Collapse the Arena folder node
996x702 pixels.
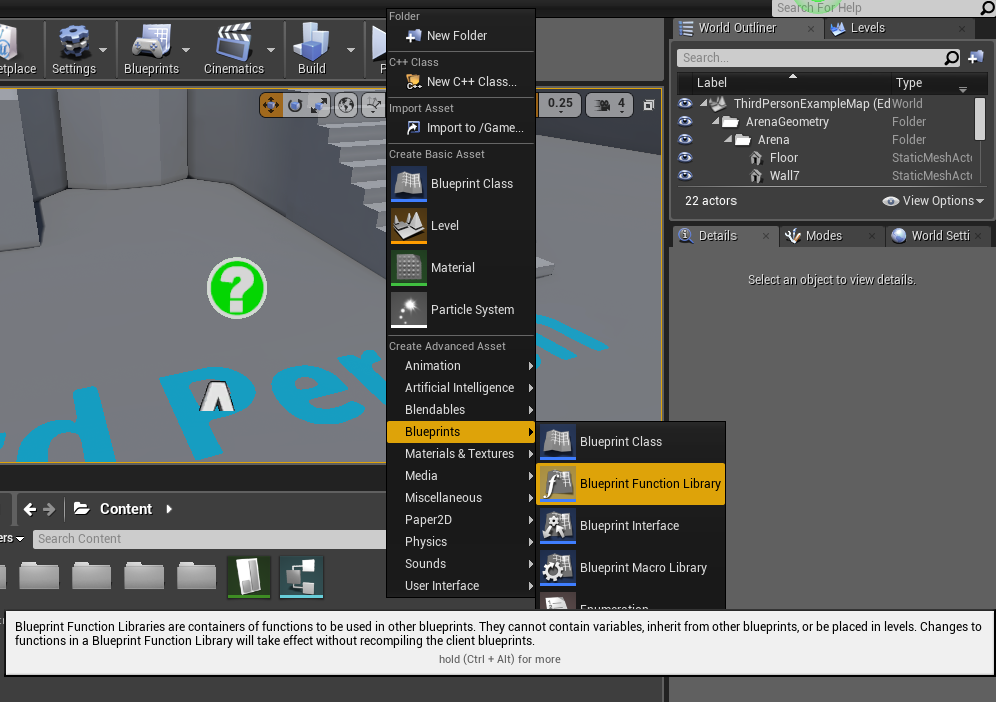click(x=728, y=139)
